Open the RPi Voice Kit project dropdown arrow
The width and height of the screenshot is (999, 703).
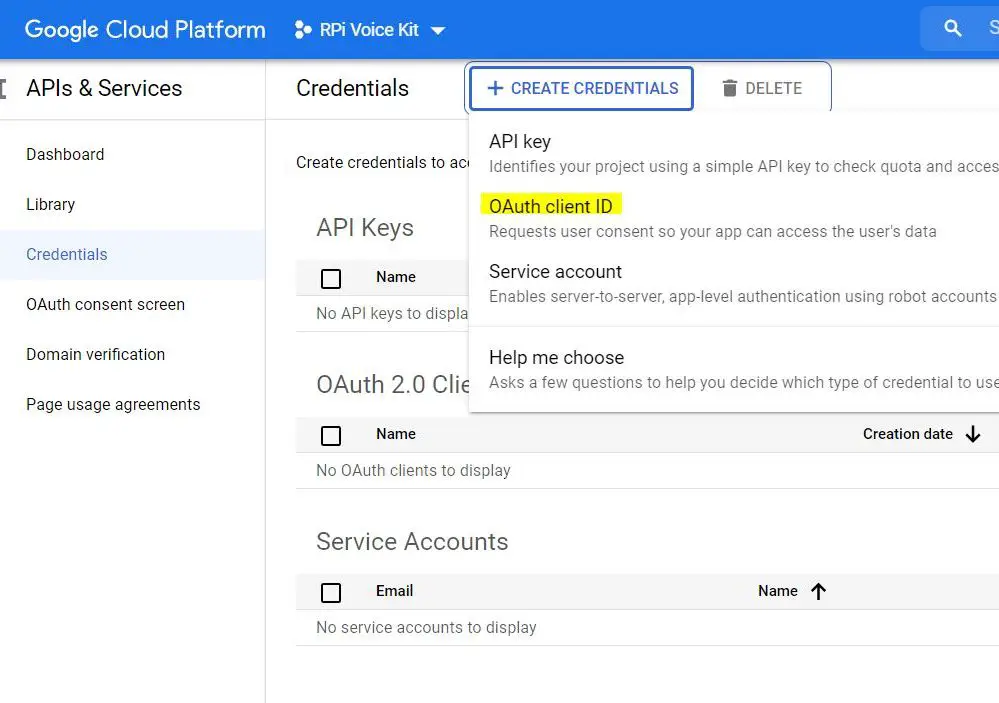click(438, 30)
